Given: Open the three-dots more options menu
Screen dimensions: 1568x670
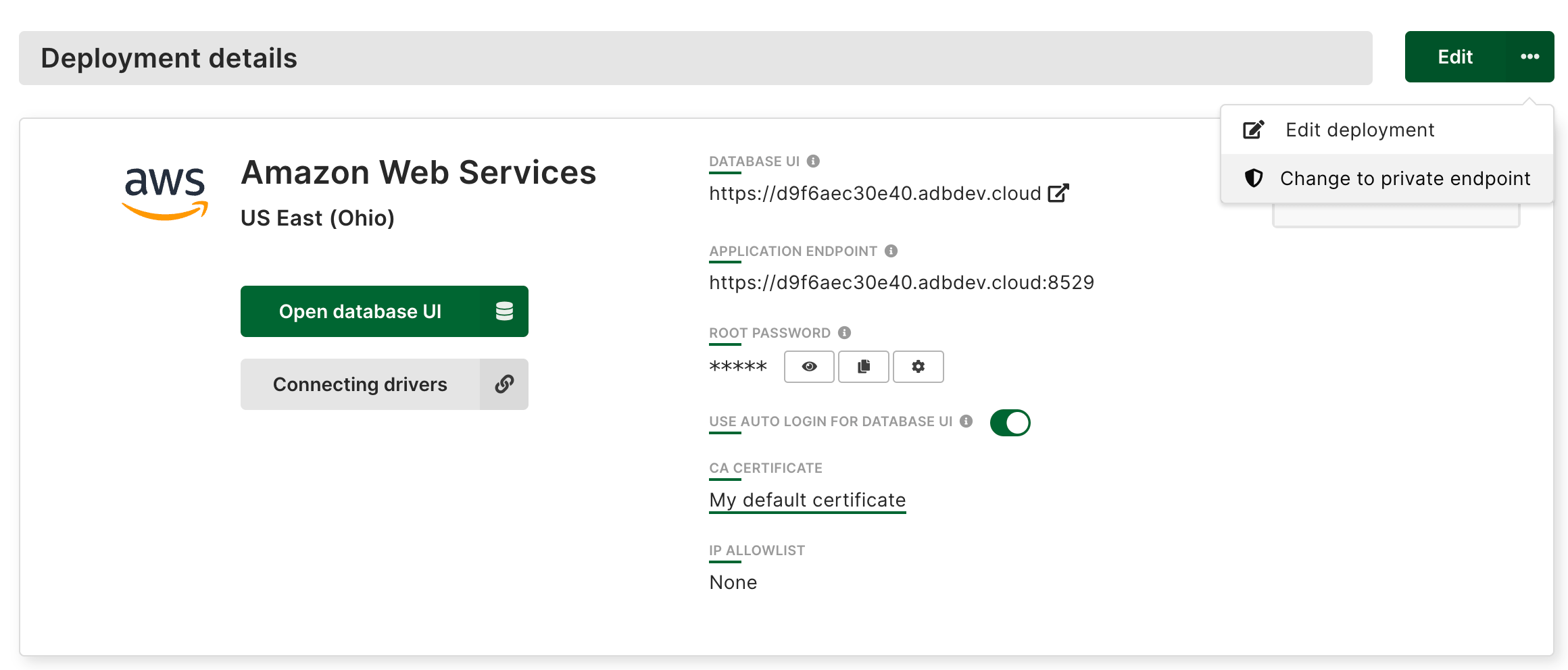Looking at the screenshot, I should [x=1530, y=57].
